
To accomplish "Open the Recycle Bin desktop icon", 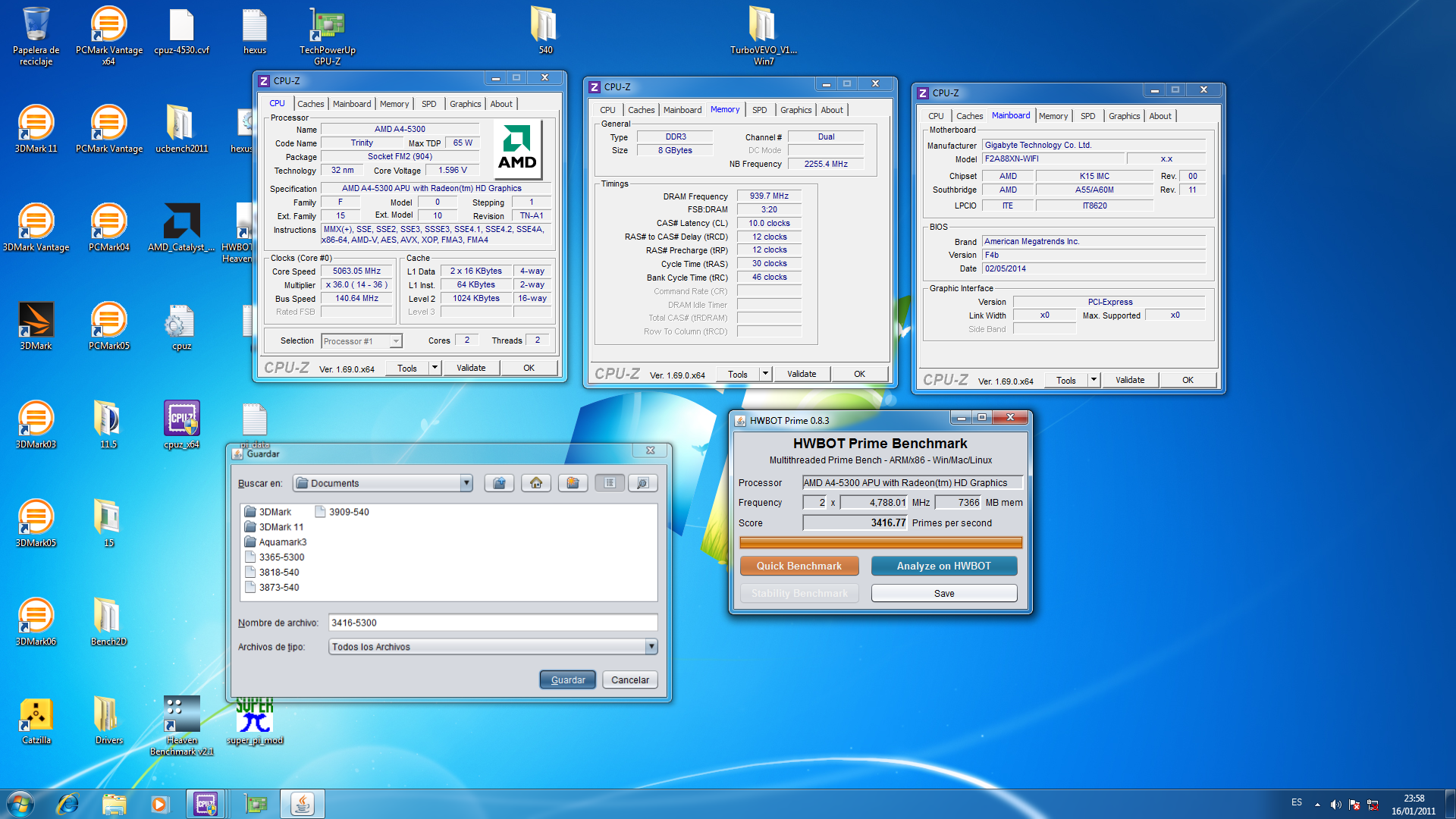I will 36,36.
